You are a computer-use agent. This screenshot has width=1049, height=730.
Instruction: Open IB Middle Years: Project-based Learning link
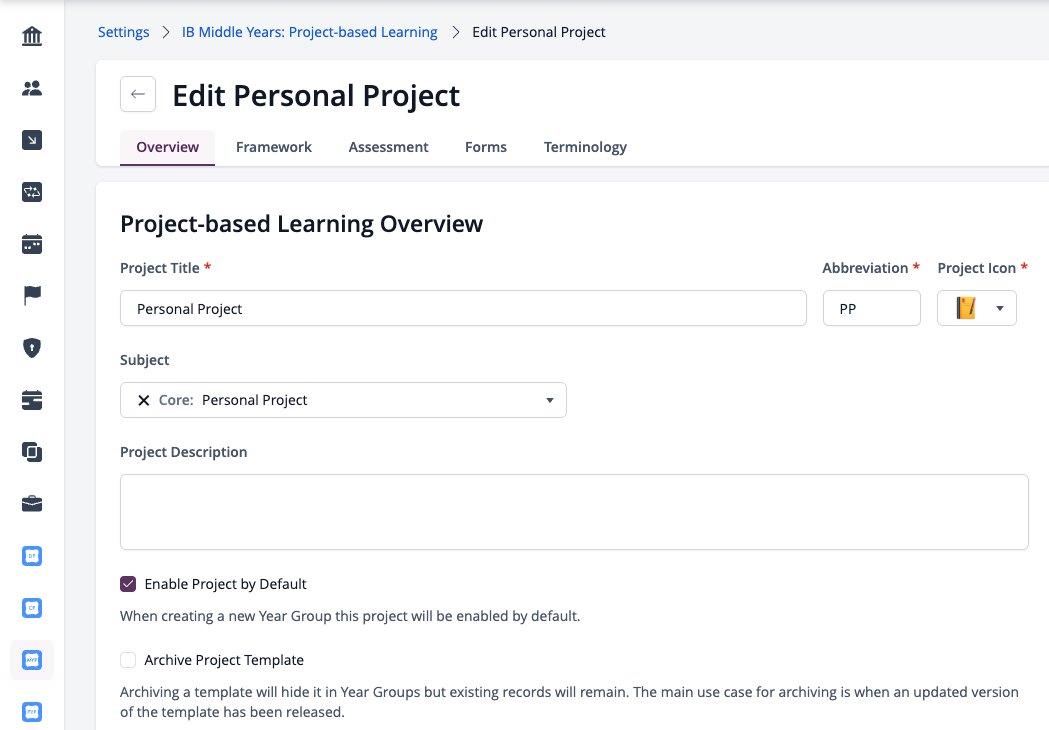point(310,32)
